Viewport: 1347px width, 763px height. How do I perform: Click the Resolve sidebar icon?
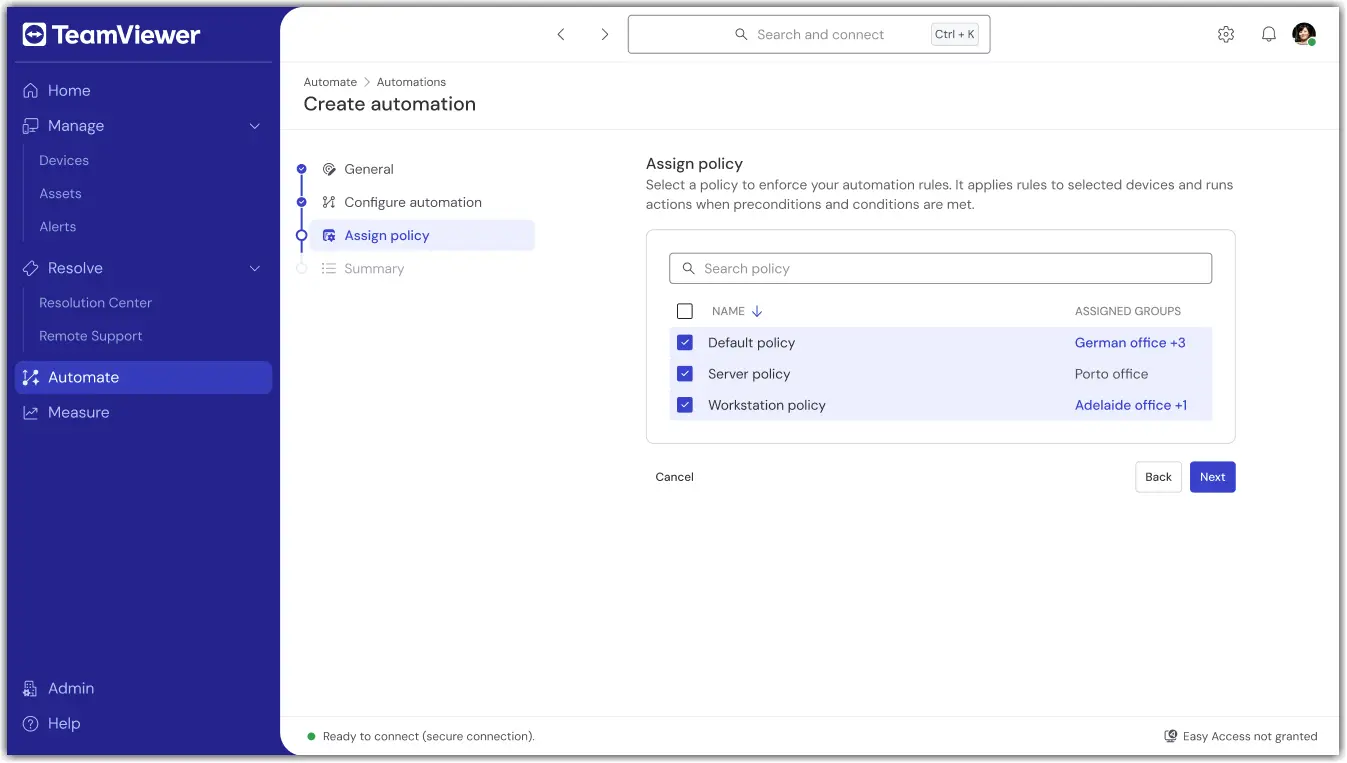pyautogui.click(x=31, y=268)
